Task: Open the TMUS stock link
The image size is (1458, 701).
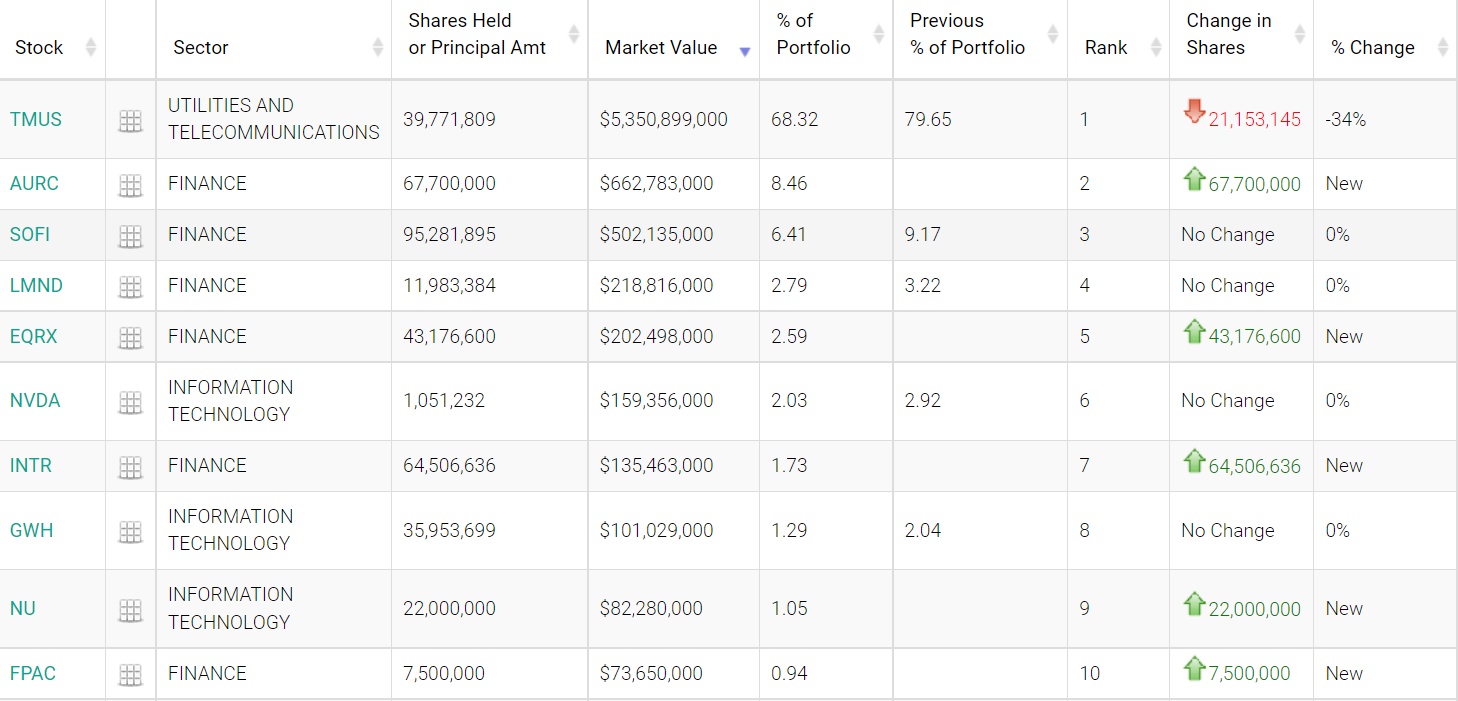Action: pos(36,119)
